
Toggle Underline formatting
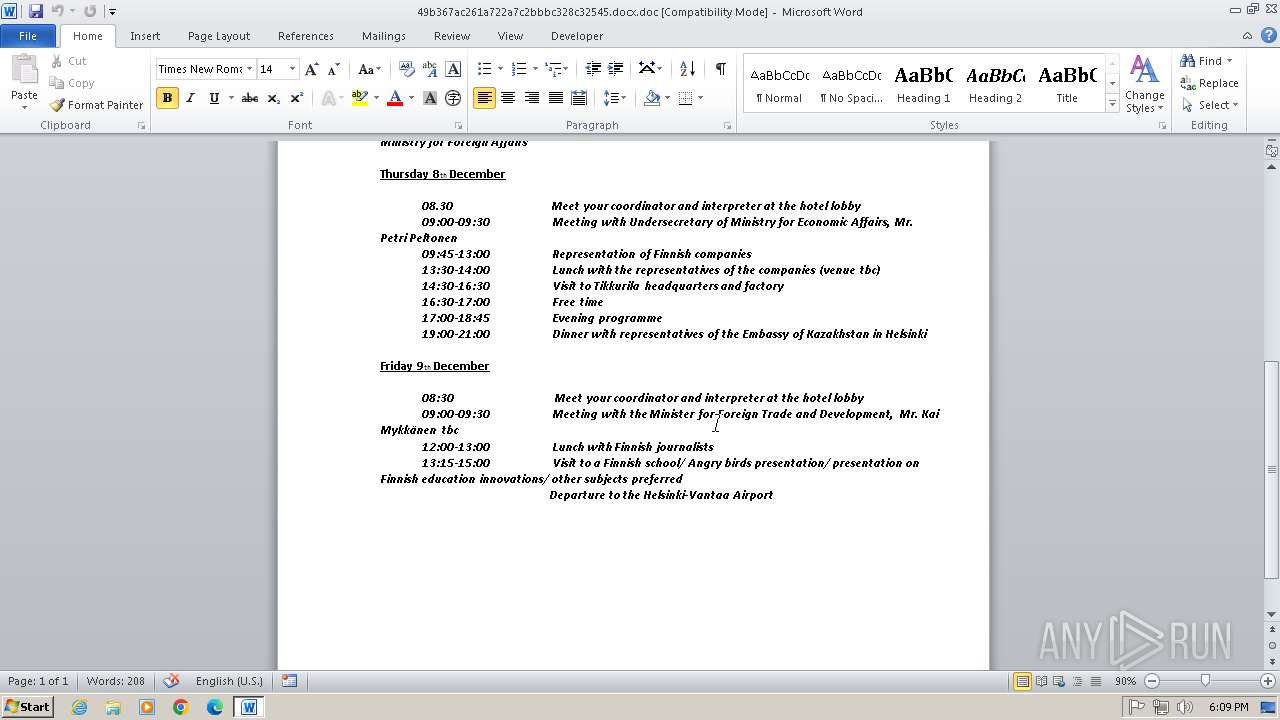pos(213,98)
